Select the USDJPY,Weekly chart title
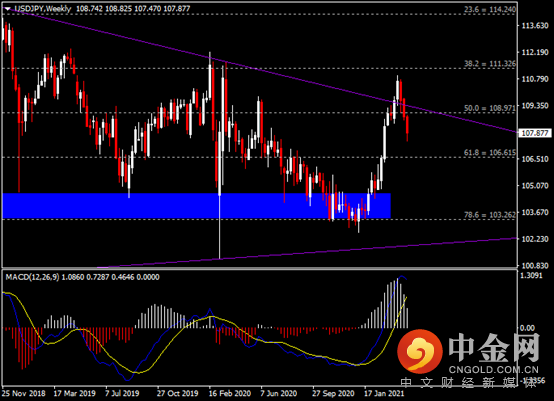 pyautogui.click(x=42, y=8)
